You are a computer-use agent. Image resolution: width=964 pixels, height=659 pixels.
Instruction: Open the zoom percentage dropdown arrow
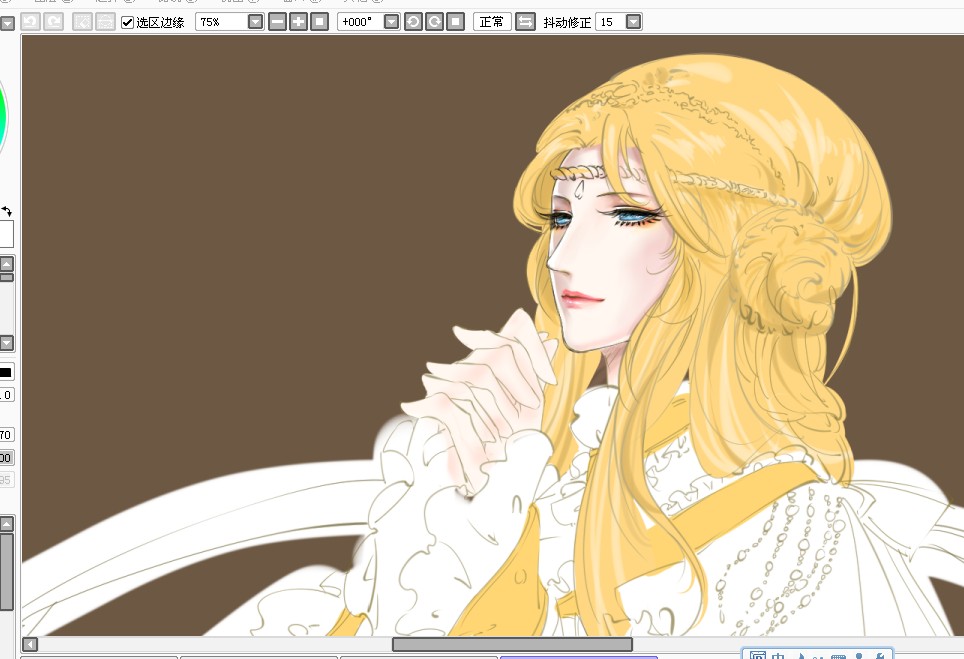255,22
